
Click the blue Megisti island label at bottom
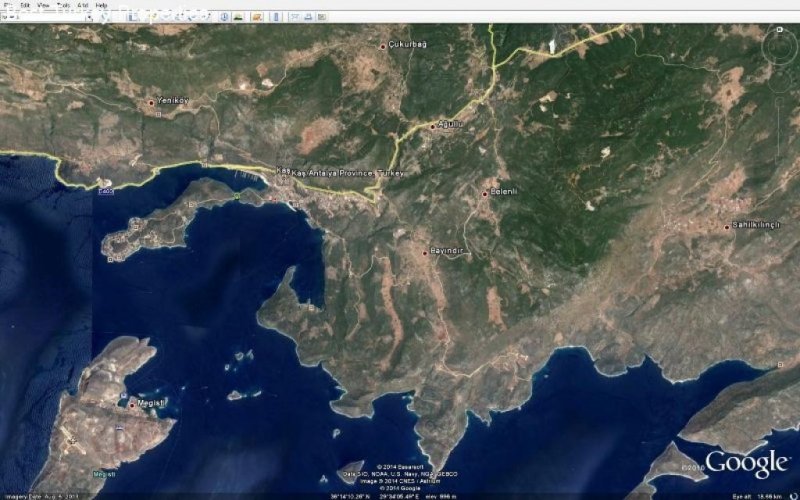(104, 474)
